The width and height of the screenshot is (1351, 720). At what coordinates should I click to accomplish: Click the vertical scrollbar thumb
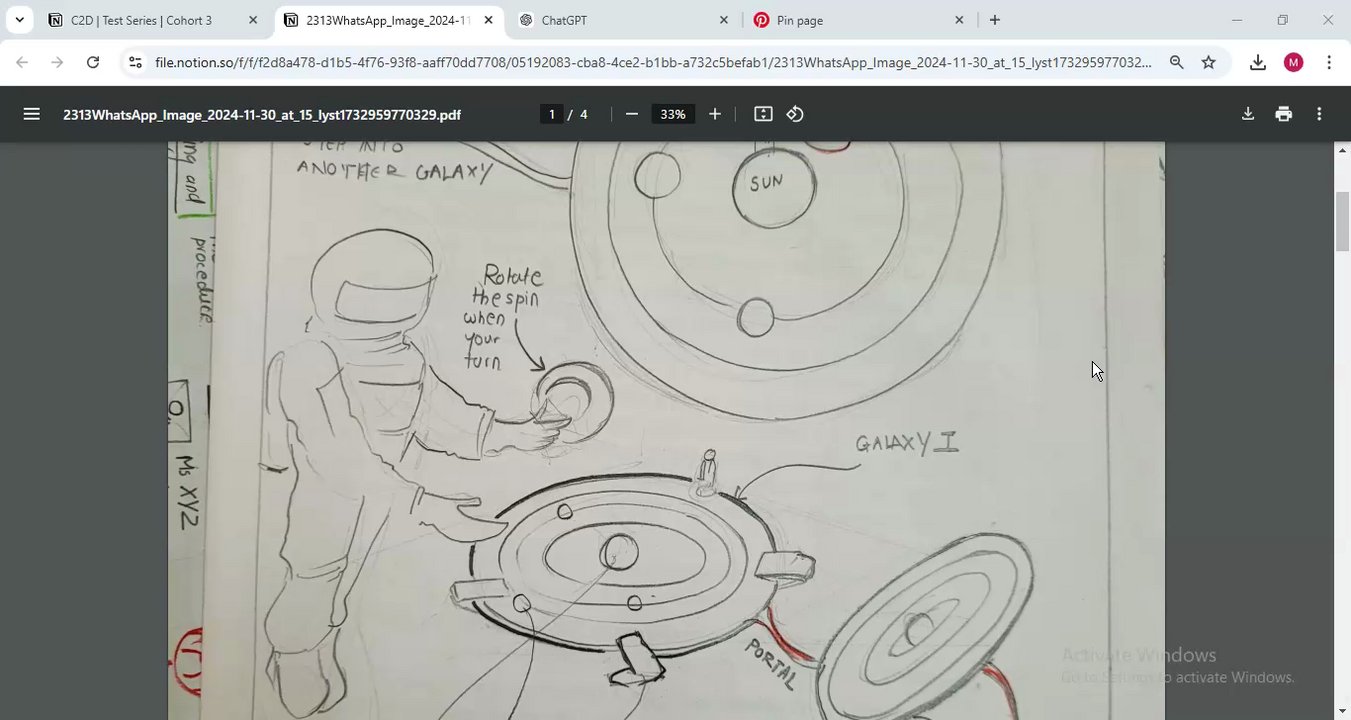(x=1342, y=221)
